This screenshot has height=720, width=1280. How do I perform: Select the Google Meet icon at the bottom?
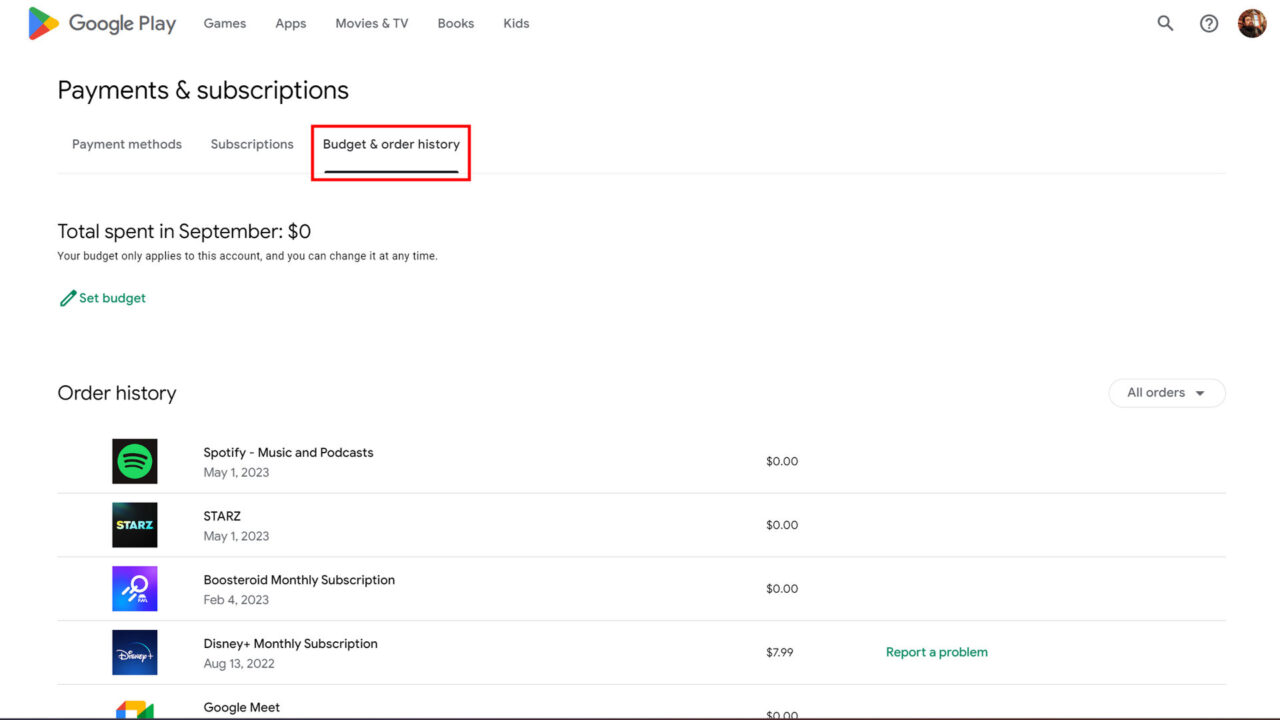(x=134, y=712)
